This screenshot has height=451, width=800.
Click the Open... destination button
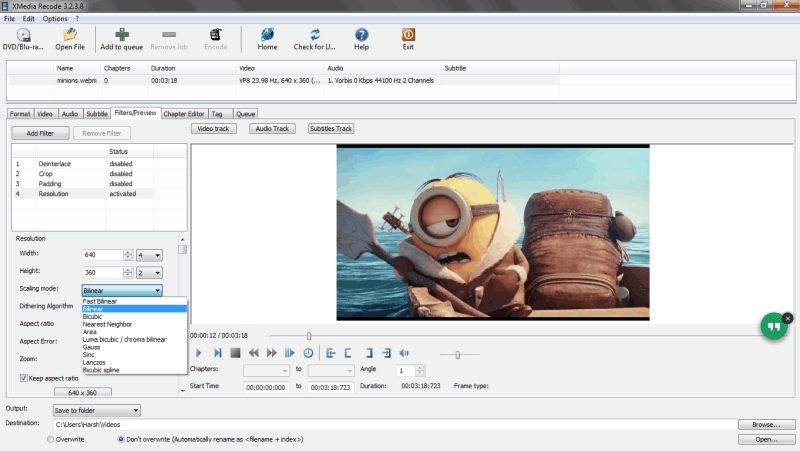tap(766, 439)
